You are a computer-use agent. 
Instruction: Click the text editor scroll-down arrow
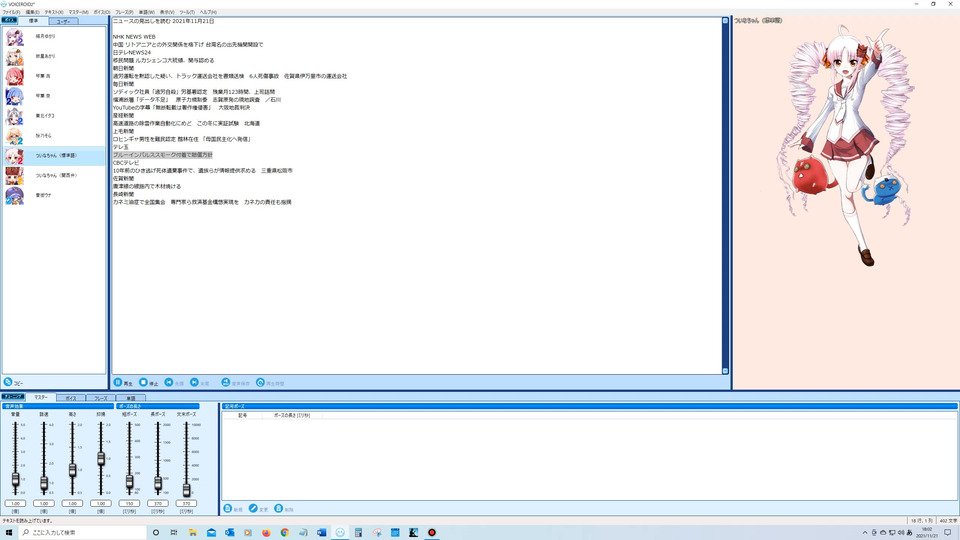coord(725,371)
